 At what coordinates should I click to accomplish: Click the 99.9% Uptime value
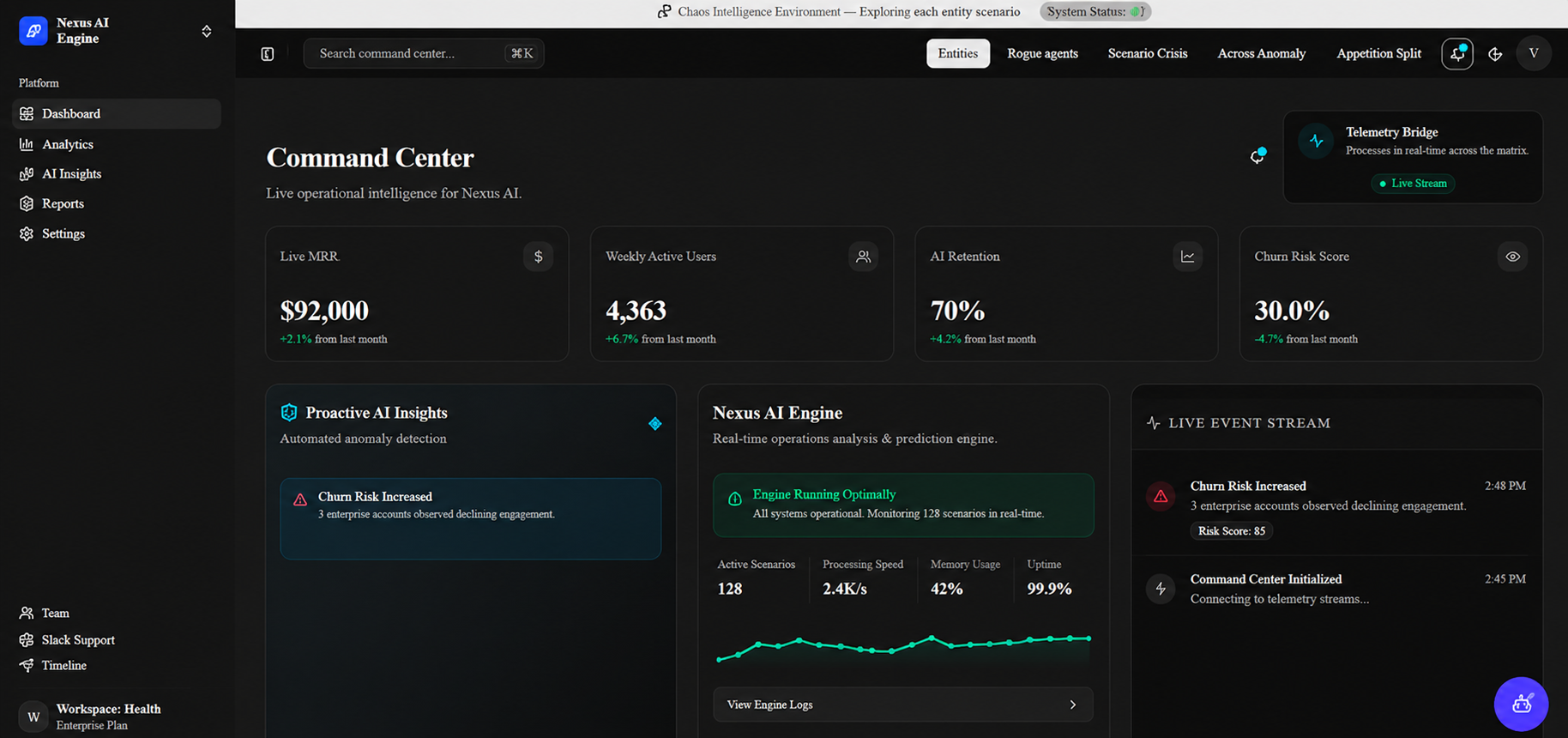1049,589
